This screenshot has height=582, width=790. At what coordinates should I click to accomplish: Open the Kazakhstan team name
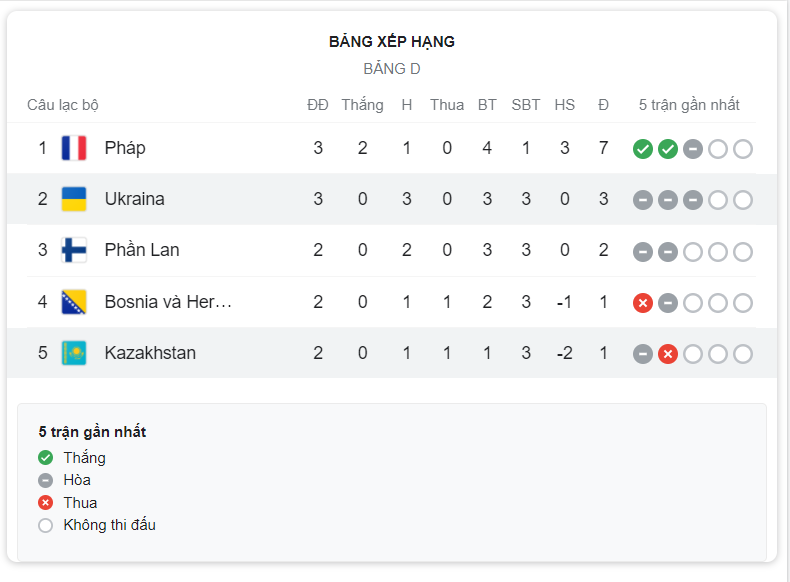point(150,353)
